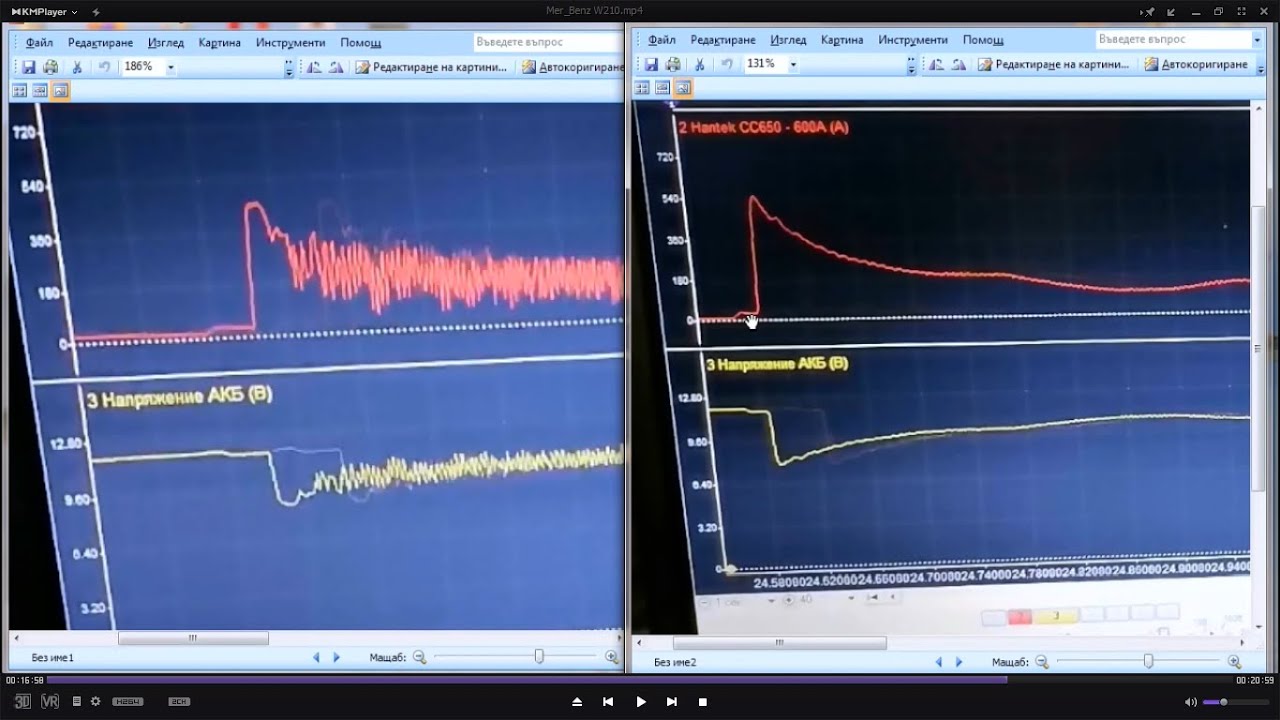Viewport: 1280px width, 720px height.
Task: Skip to the next file in KMPlayer
Action: [x=672, y=702]
